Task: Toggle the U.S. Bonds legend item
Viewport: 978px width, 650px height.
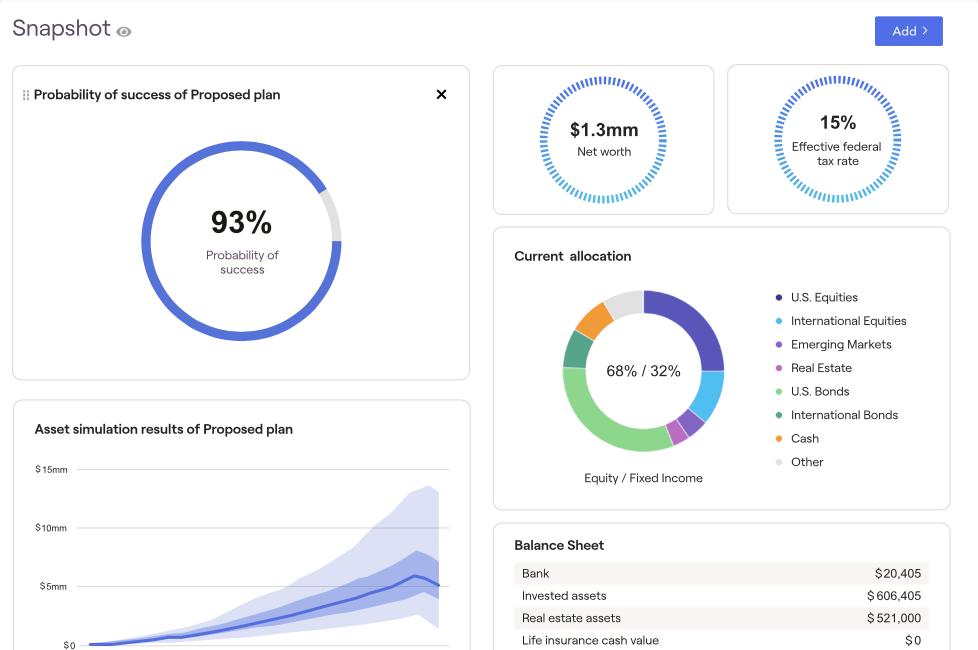Action: point(811,392)
